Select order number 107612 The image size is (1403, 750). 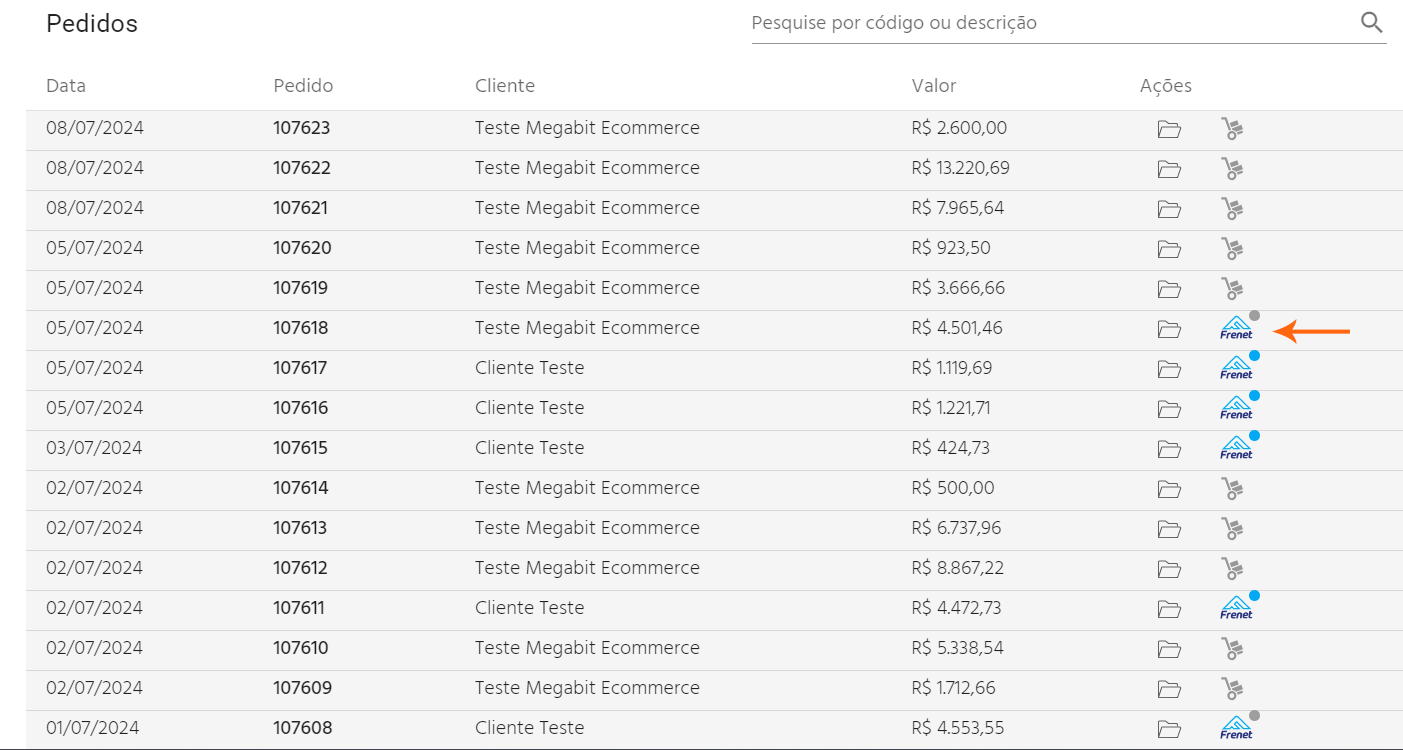pos(301,568)
